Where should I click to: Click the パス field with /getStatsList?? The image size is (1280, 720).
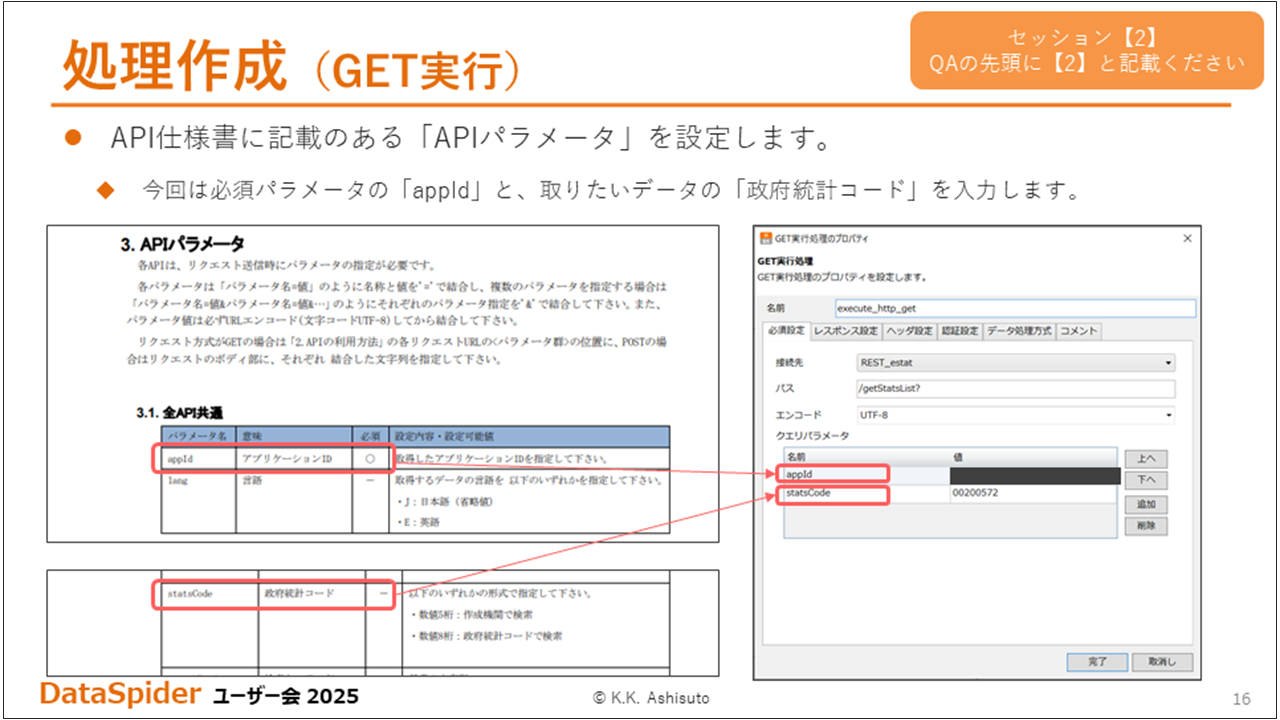click(x=1015, y=389)
